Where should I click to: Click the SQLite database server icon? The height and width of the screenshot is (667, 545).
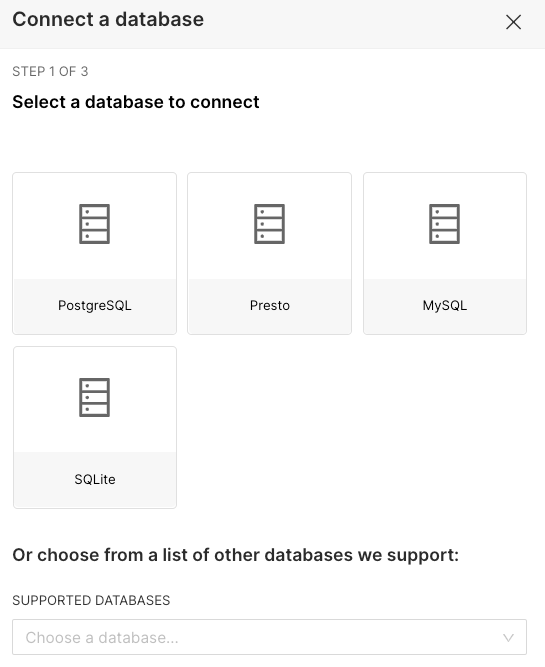click(x=94, y=397)
